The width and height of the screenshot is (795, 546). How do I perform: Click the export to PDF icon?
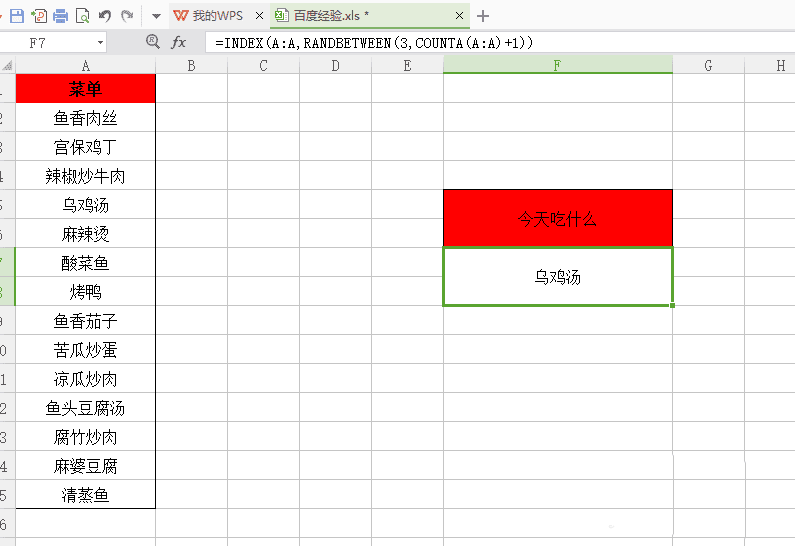click(39, 16)
